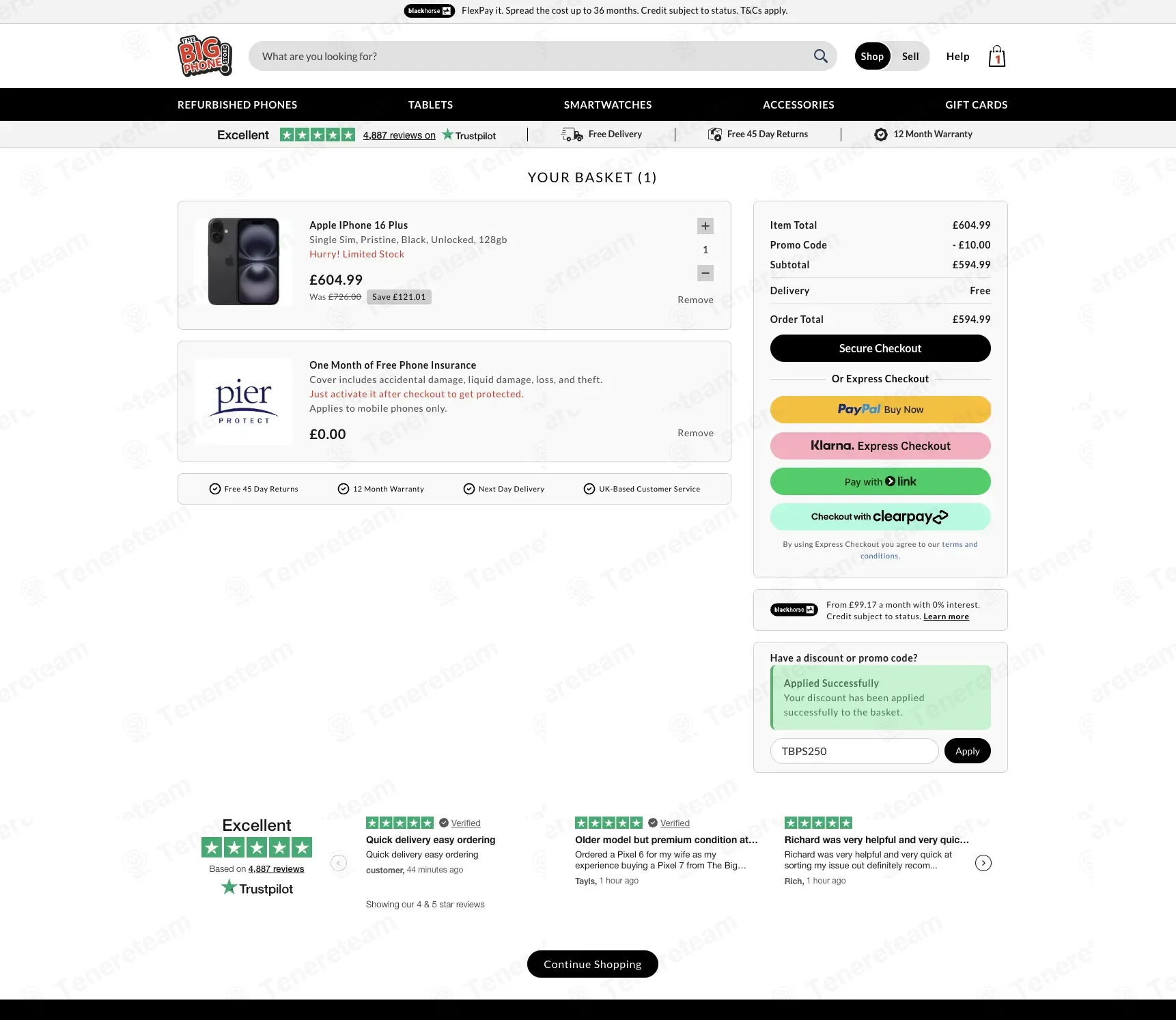
Task: Click the search magnifier icon
Action: (x=820, y=56)
